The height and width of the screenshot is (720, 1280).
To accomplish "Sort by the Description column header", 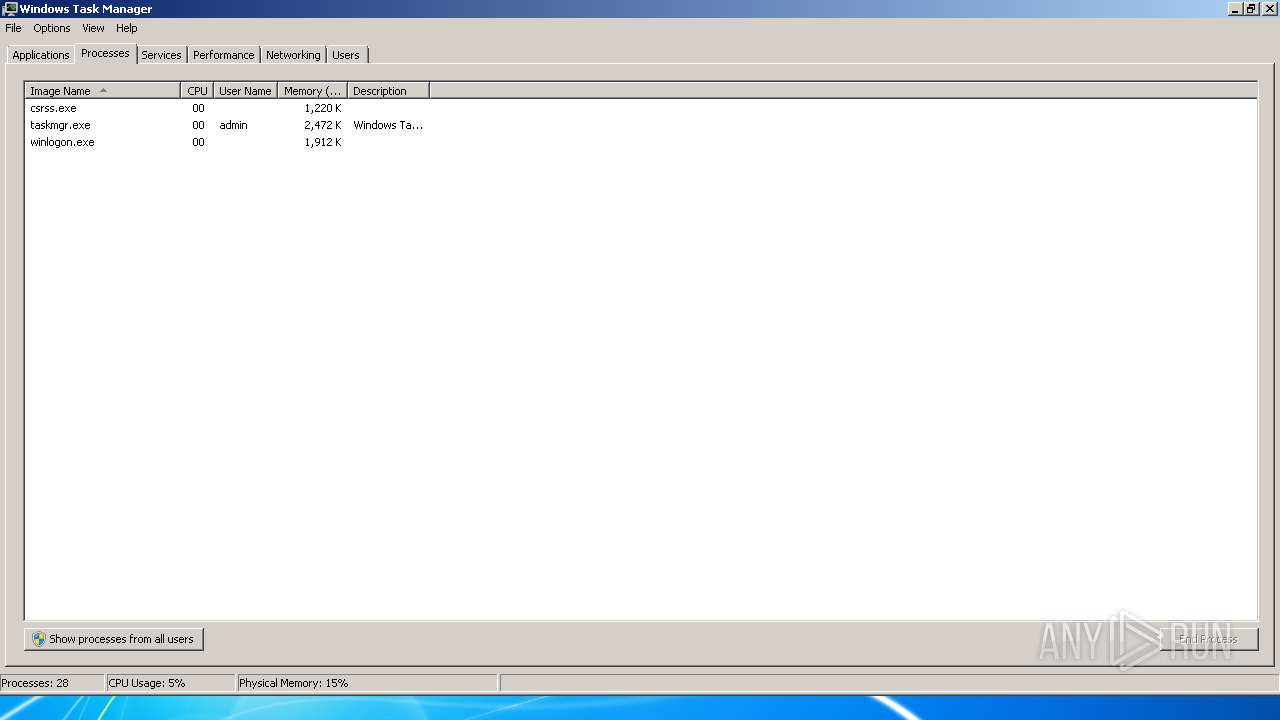I will pos(388,91).
